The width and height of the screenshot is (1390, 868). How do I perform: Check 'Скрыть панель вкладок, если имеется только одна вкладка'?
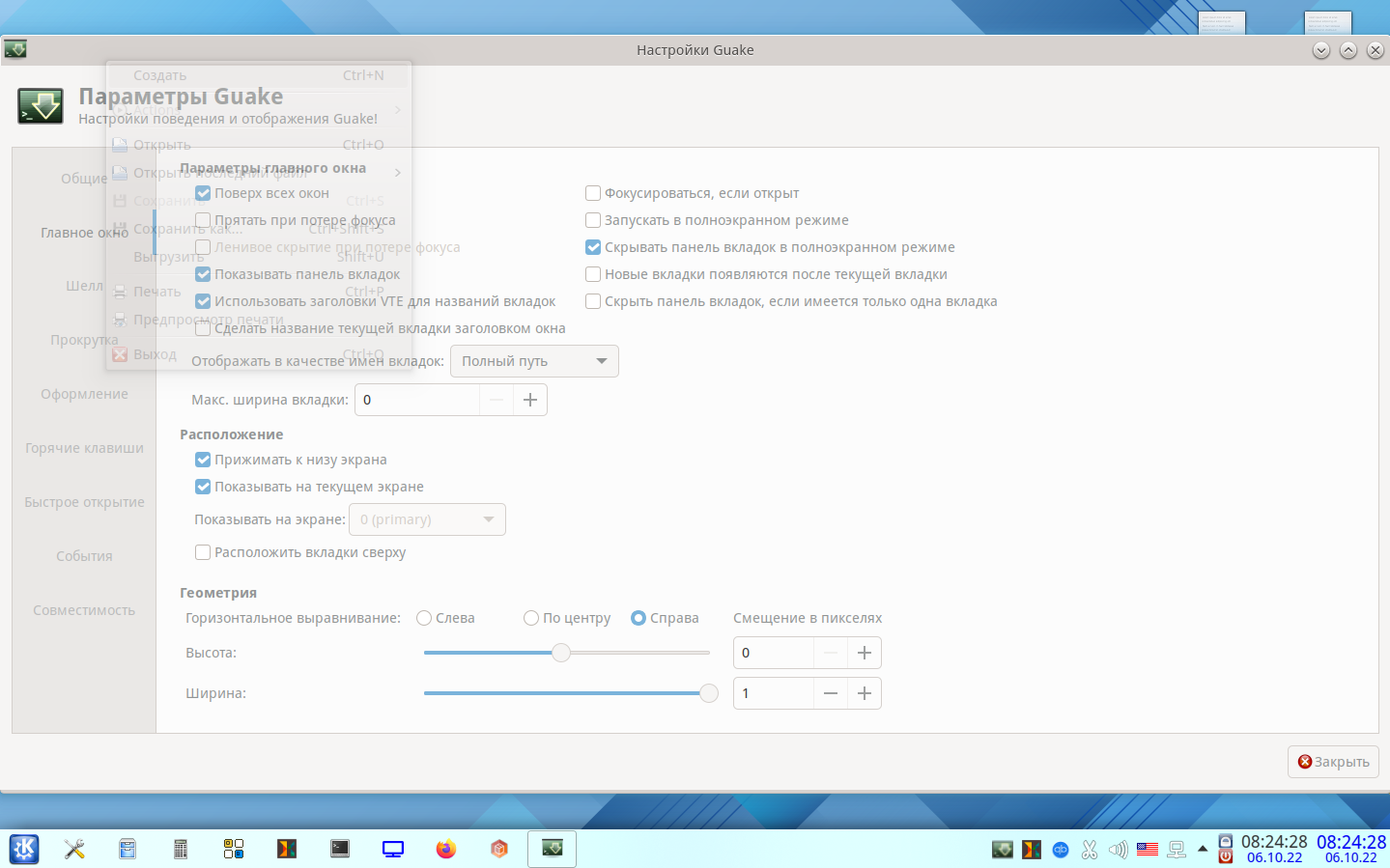[593, 301]
